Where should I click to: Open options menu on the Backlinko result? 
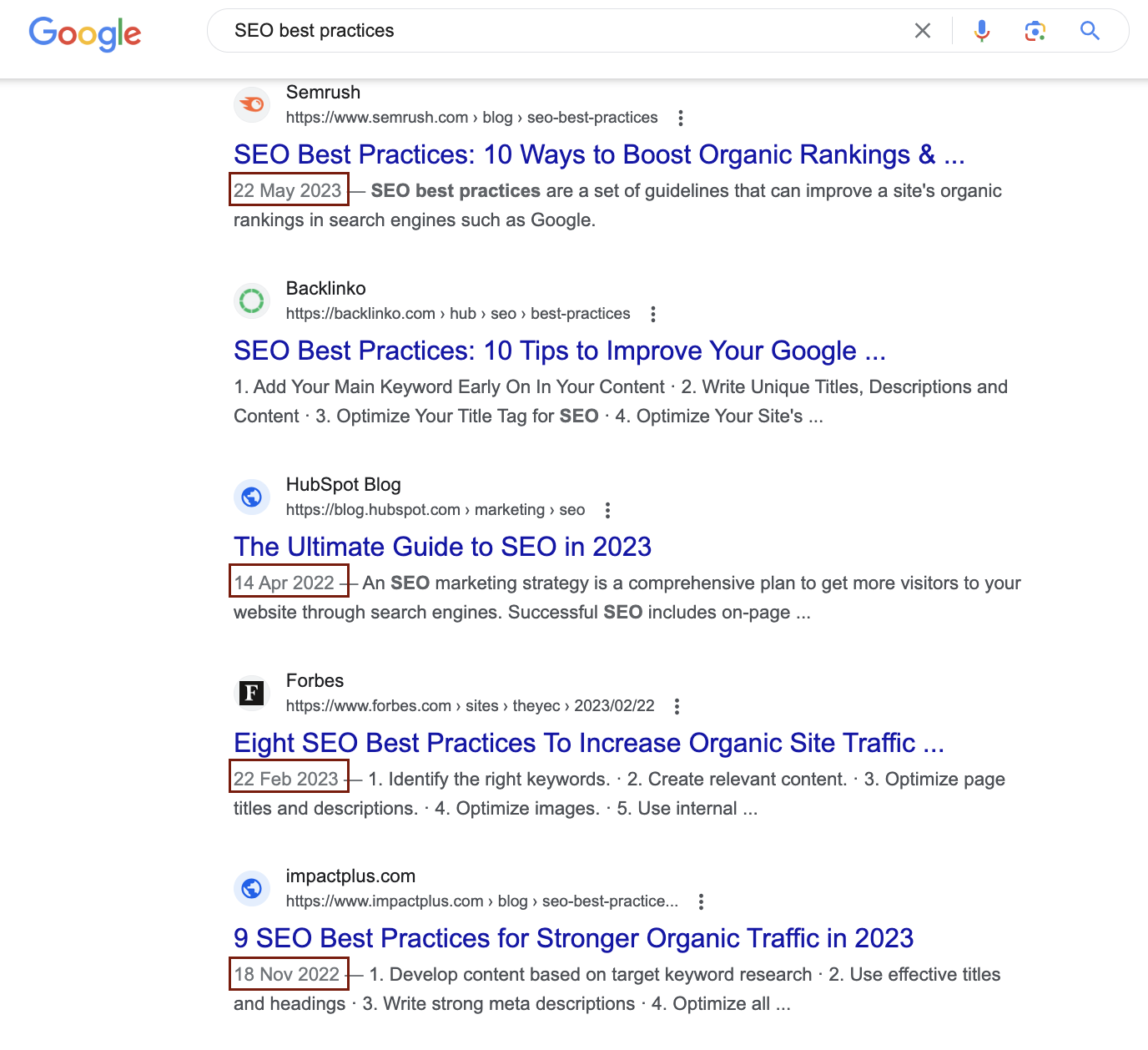[x=652, y=315]
